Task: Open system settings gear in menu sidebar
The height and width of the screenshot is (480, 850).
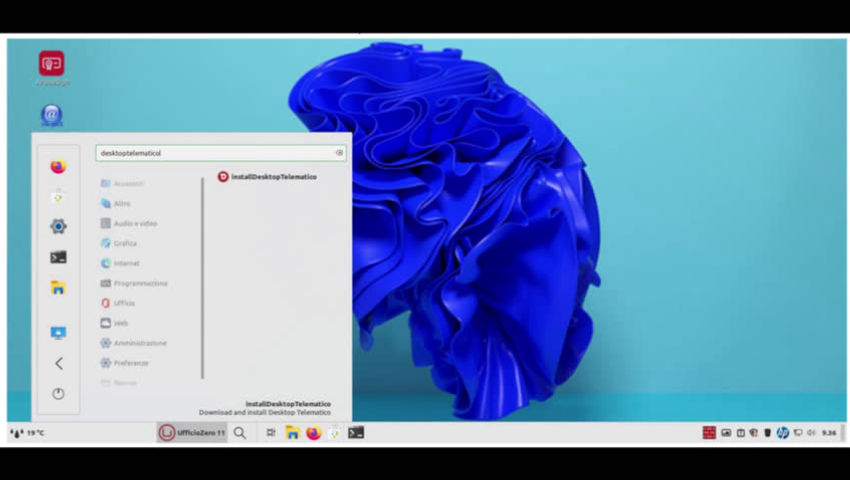Action: (58, 227)
